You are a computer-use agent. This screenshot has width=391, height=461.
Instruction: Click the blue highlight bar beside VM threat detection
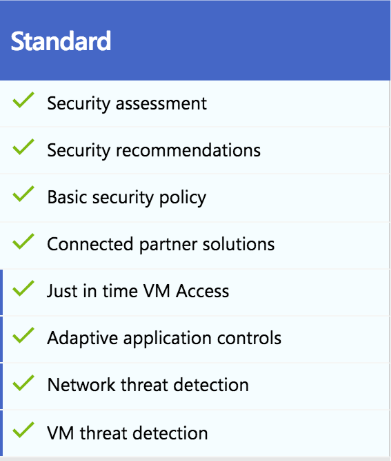tap(1, 433)
